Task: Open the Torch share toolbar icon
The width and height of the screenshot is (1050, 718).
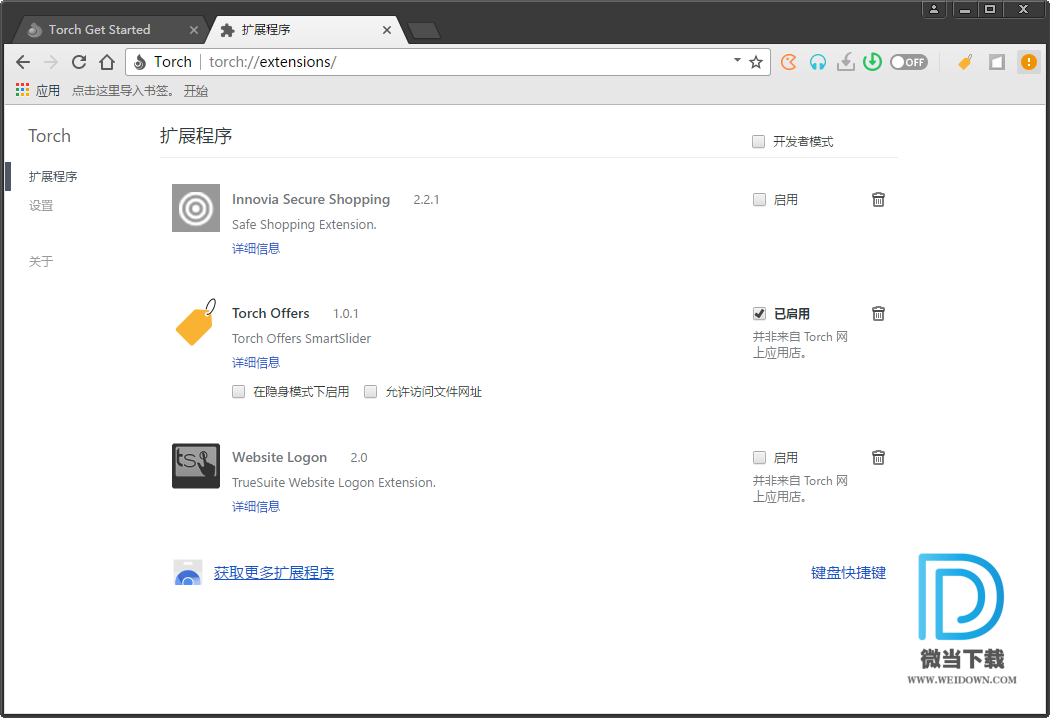Action: (789, 62)
